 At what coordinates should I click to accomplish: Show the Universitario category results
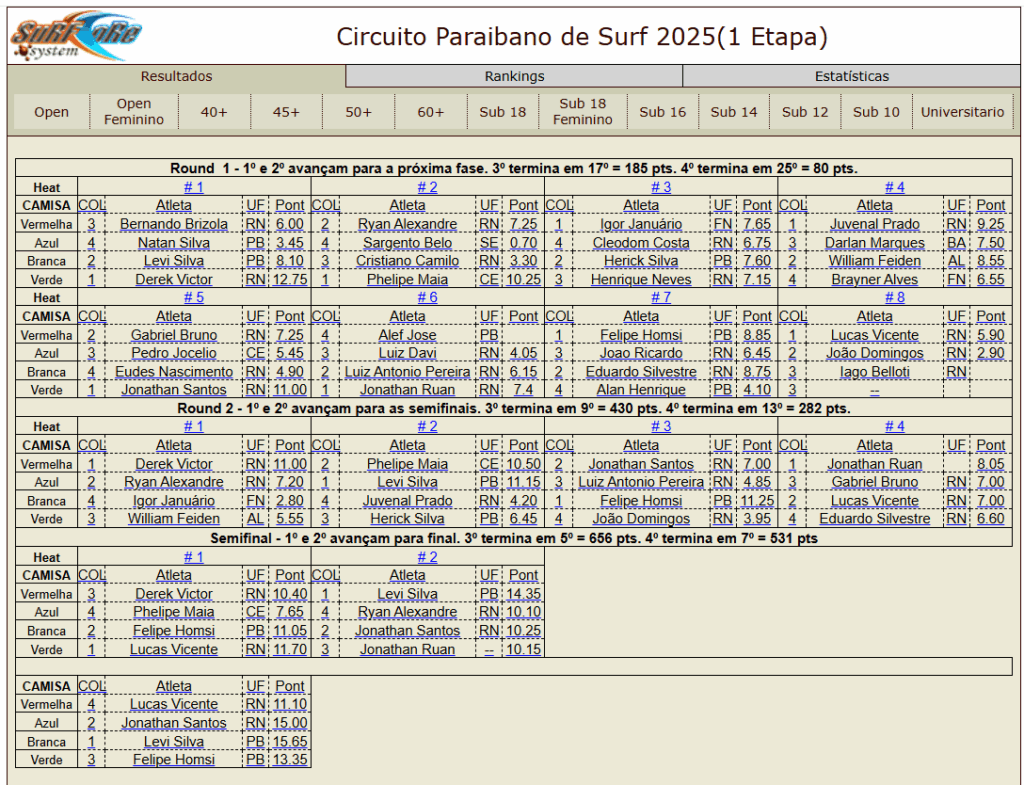962,112
